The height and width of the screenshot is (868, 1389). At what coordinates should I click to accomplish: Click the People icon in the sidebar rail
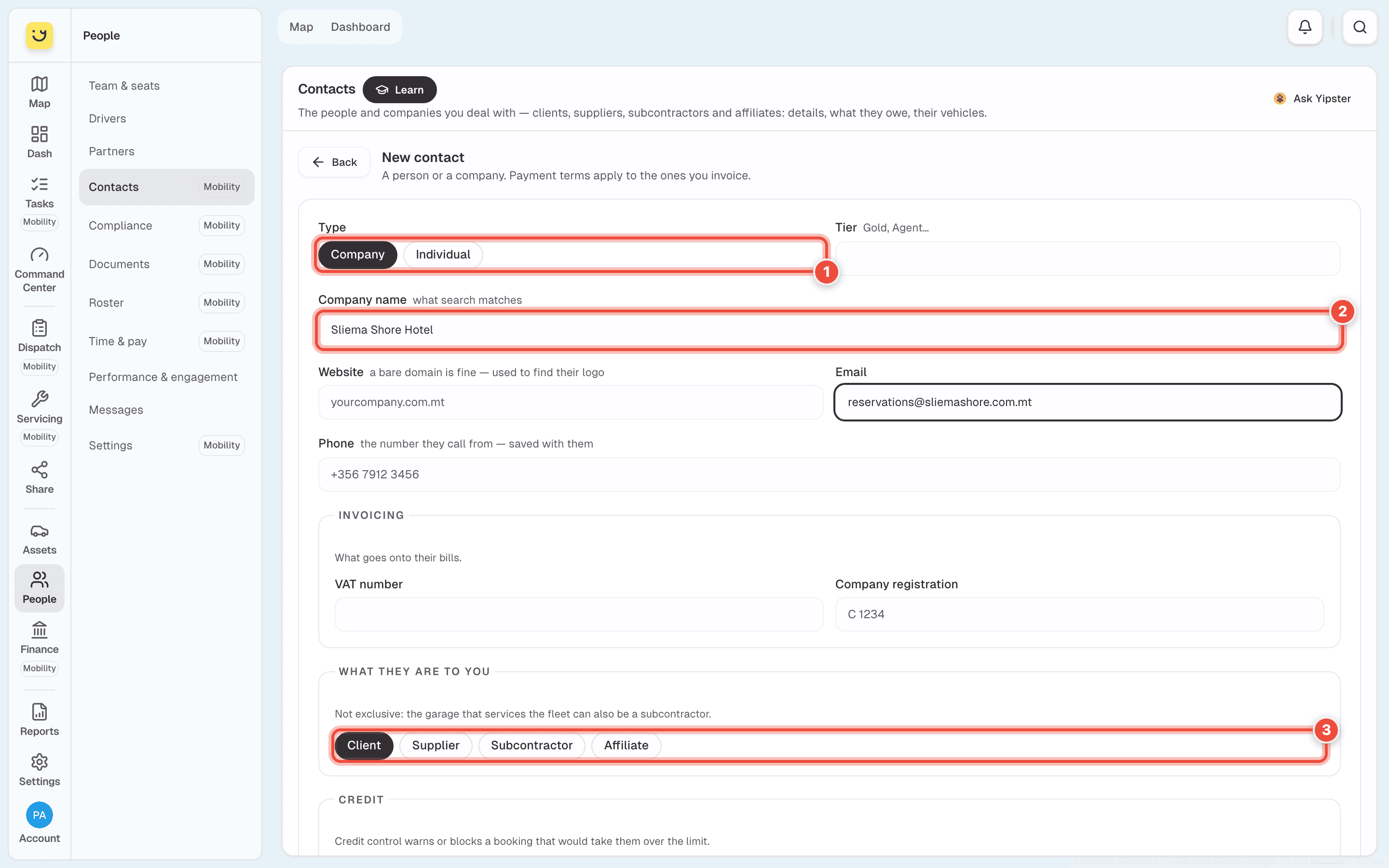[39, 588]
